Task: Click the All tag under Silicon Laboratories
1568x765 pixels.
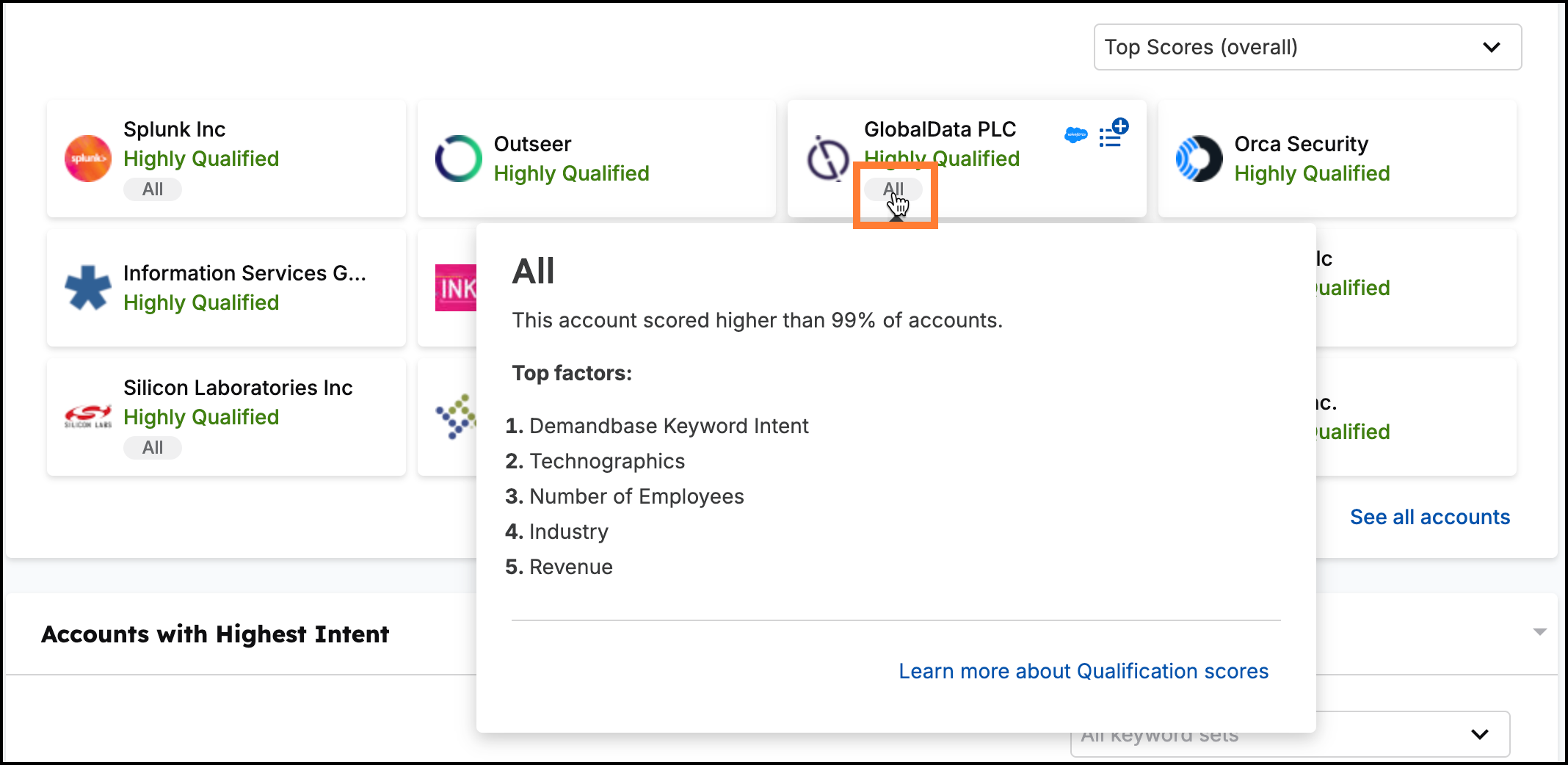Action: click(153, 448)
